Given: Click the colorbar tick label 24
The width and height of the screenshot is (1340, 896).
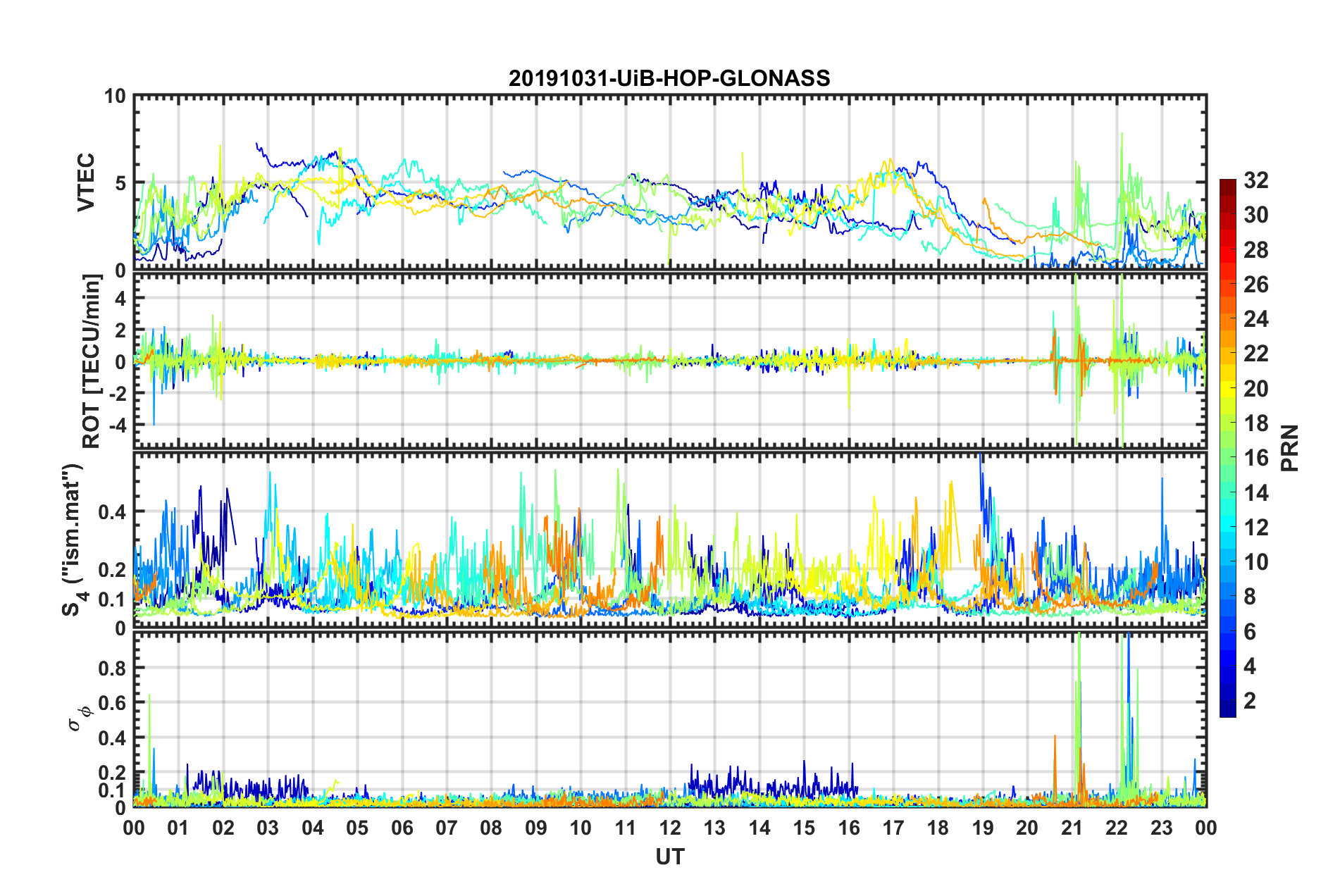Looking at the screenshot, I should pos(1255,319).
